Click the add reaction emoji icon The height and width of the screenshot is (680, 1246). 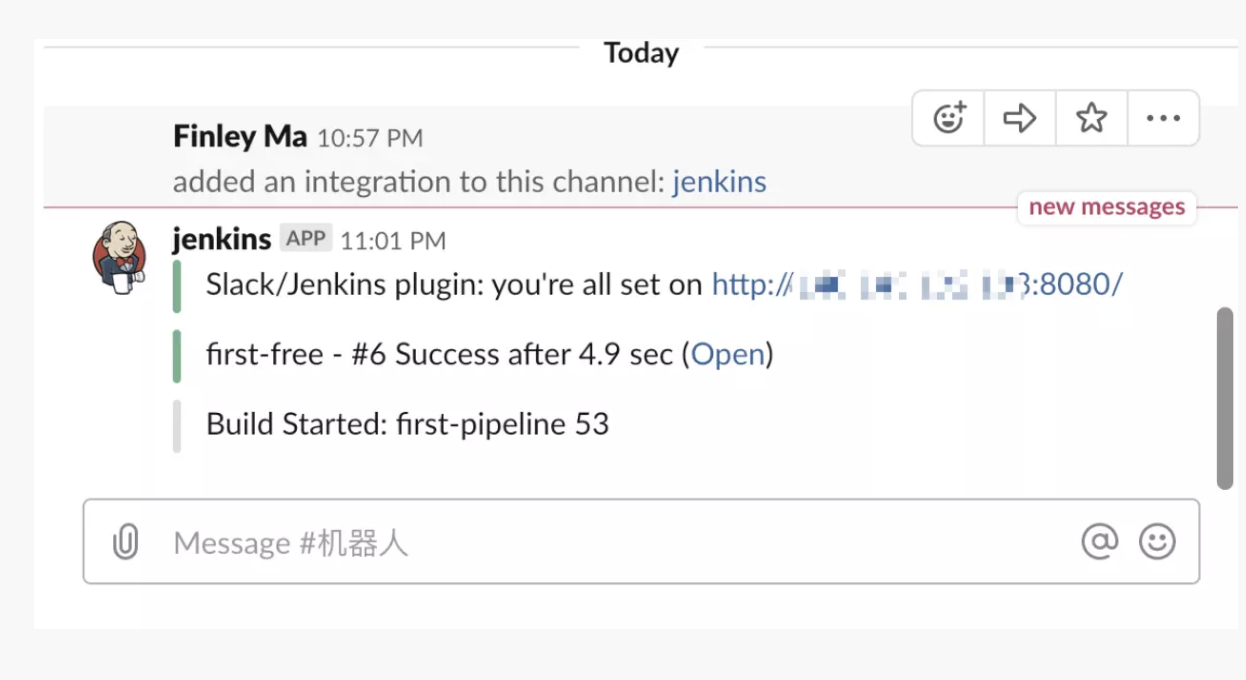949,118
